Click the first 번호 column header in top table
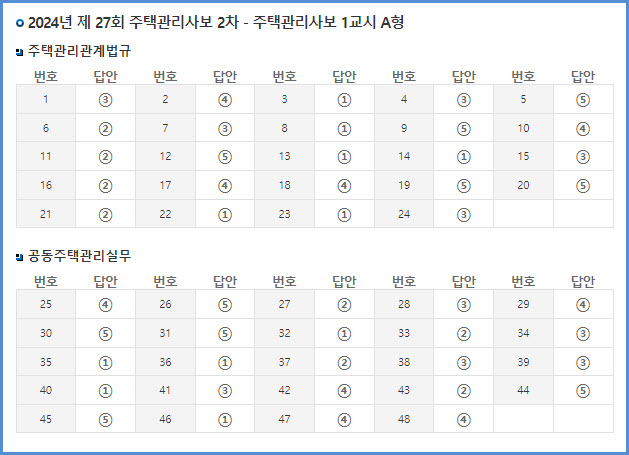 pos(46,76)
